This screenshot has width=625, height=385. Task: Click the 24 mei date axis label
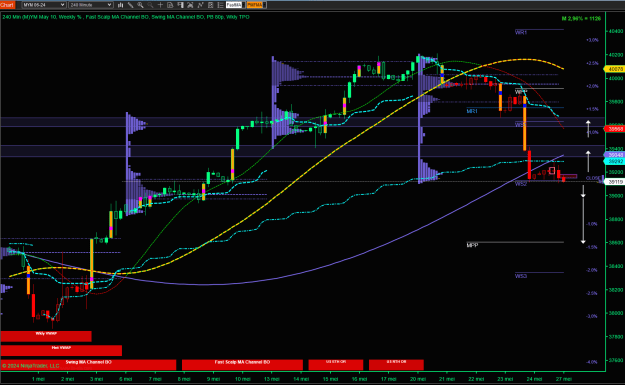(x=534, y=379)
